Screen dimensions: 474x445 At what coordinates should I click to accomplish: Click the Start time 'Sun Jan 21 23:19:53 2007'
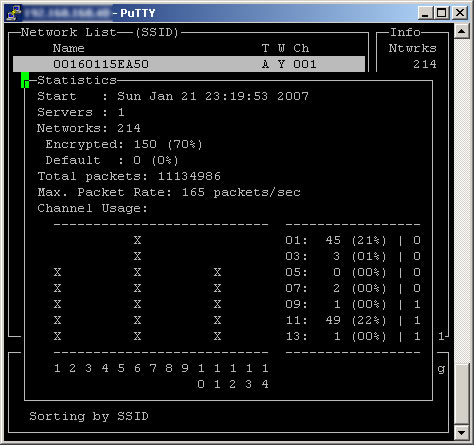point(213,96)
